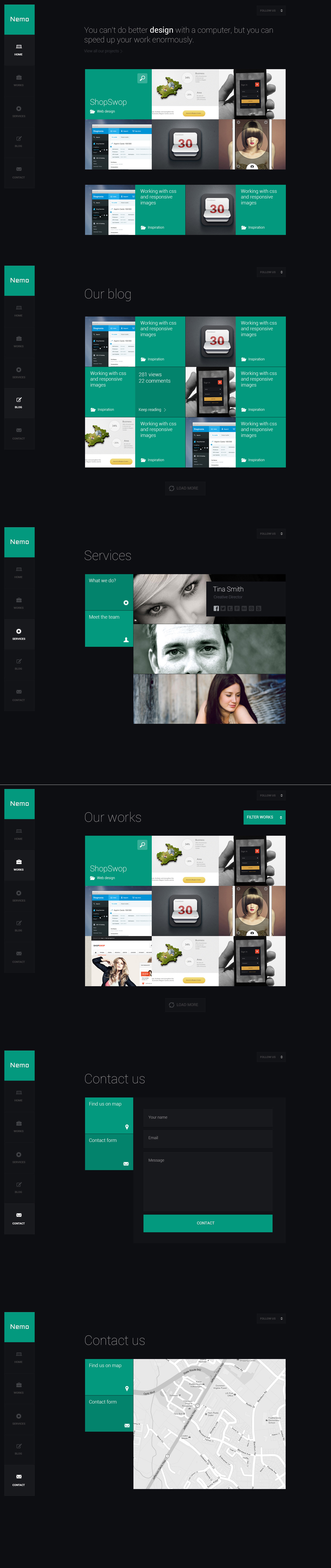This screenshot has width=331, height=1568.
Task: Open the Works briefcase icon in Services section sidebar
Action: pyautogui.click(x=19, y=600)
